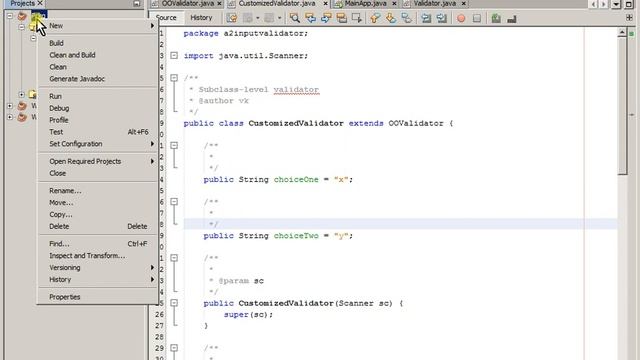Switch to Validator.java tab

(x=435, y=3)
